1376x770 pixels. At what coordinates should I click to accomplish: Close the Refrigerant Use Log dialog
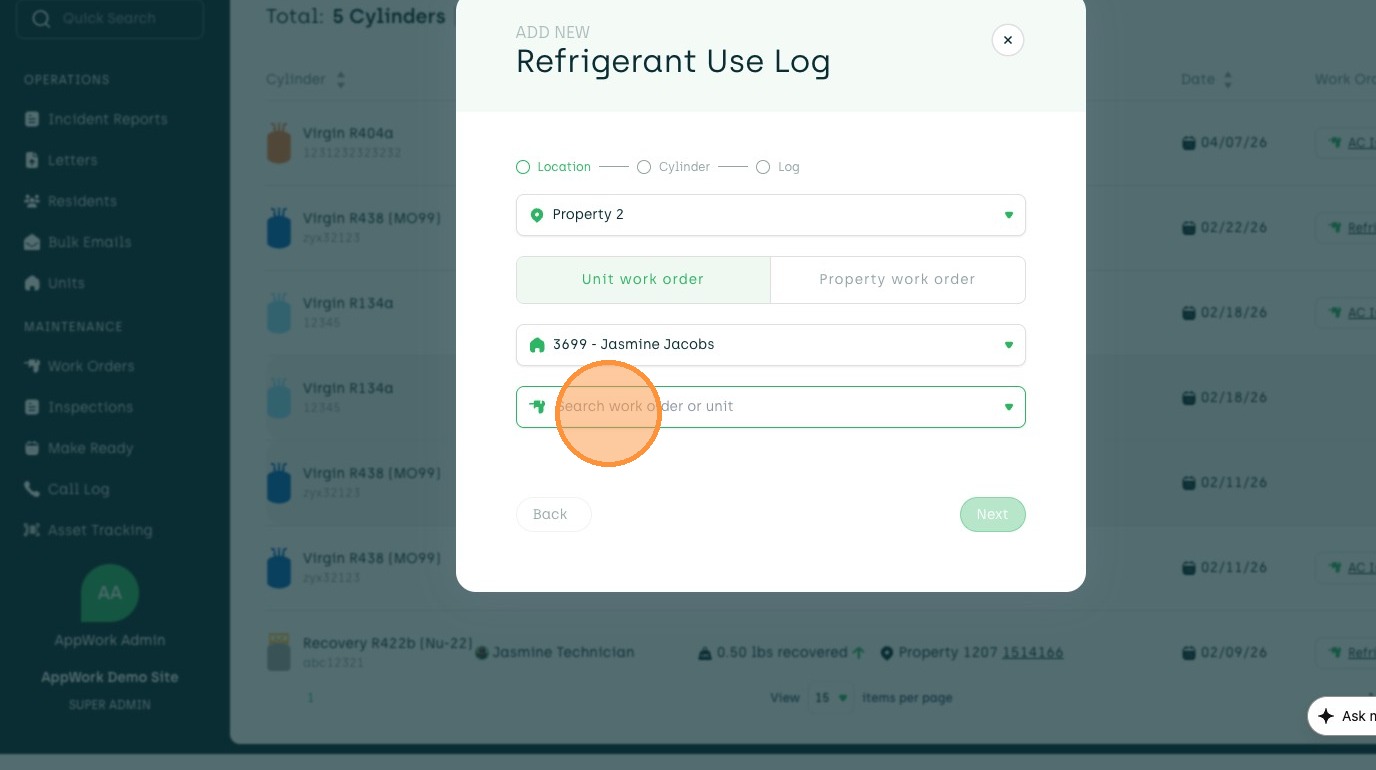[x=1008, y=40]
